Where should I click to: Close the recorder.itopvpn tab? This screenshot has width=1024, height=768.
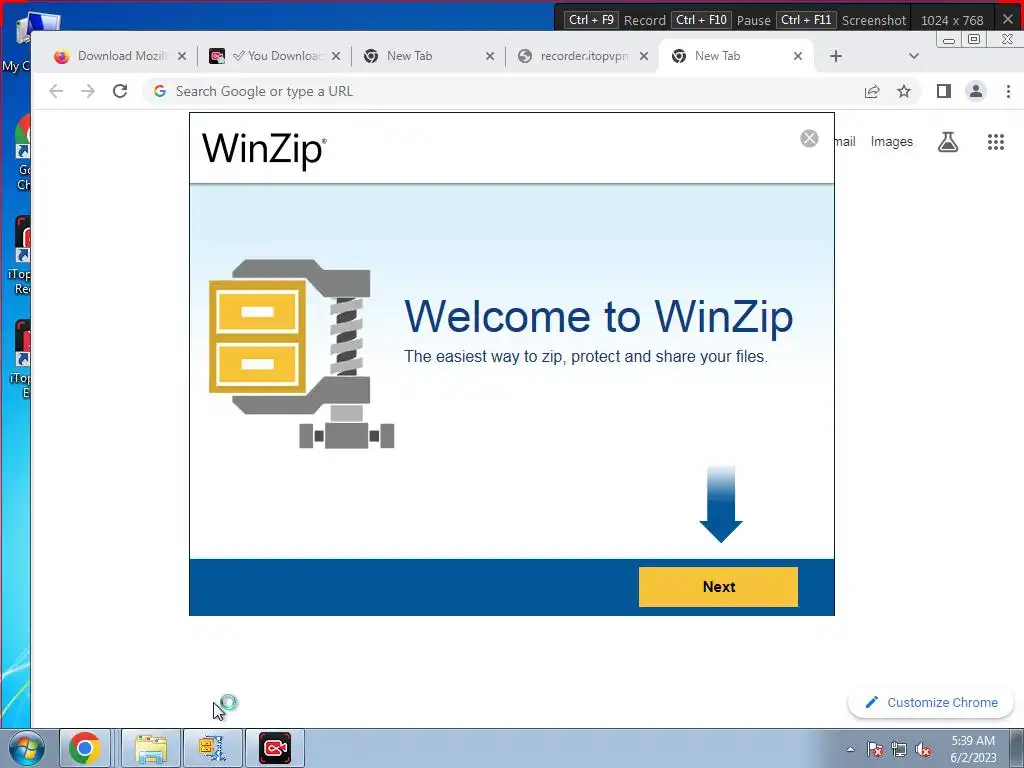click(644, 56)
